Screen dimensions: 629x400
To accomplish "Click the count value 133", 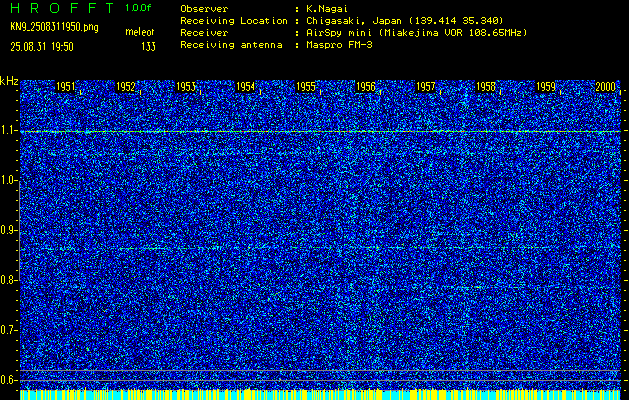I will pos(148,47).
